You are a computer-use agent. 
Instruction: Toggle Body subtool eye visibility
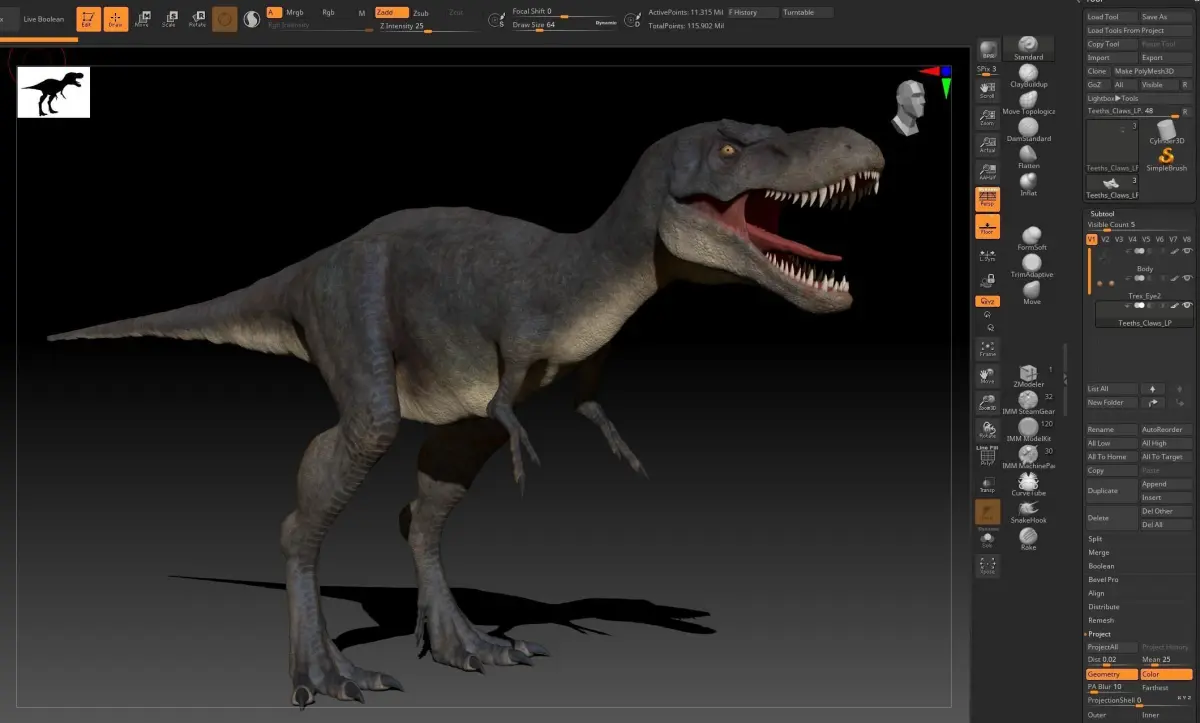click(x=1188, y=251)
